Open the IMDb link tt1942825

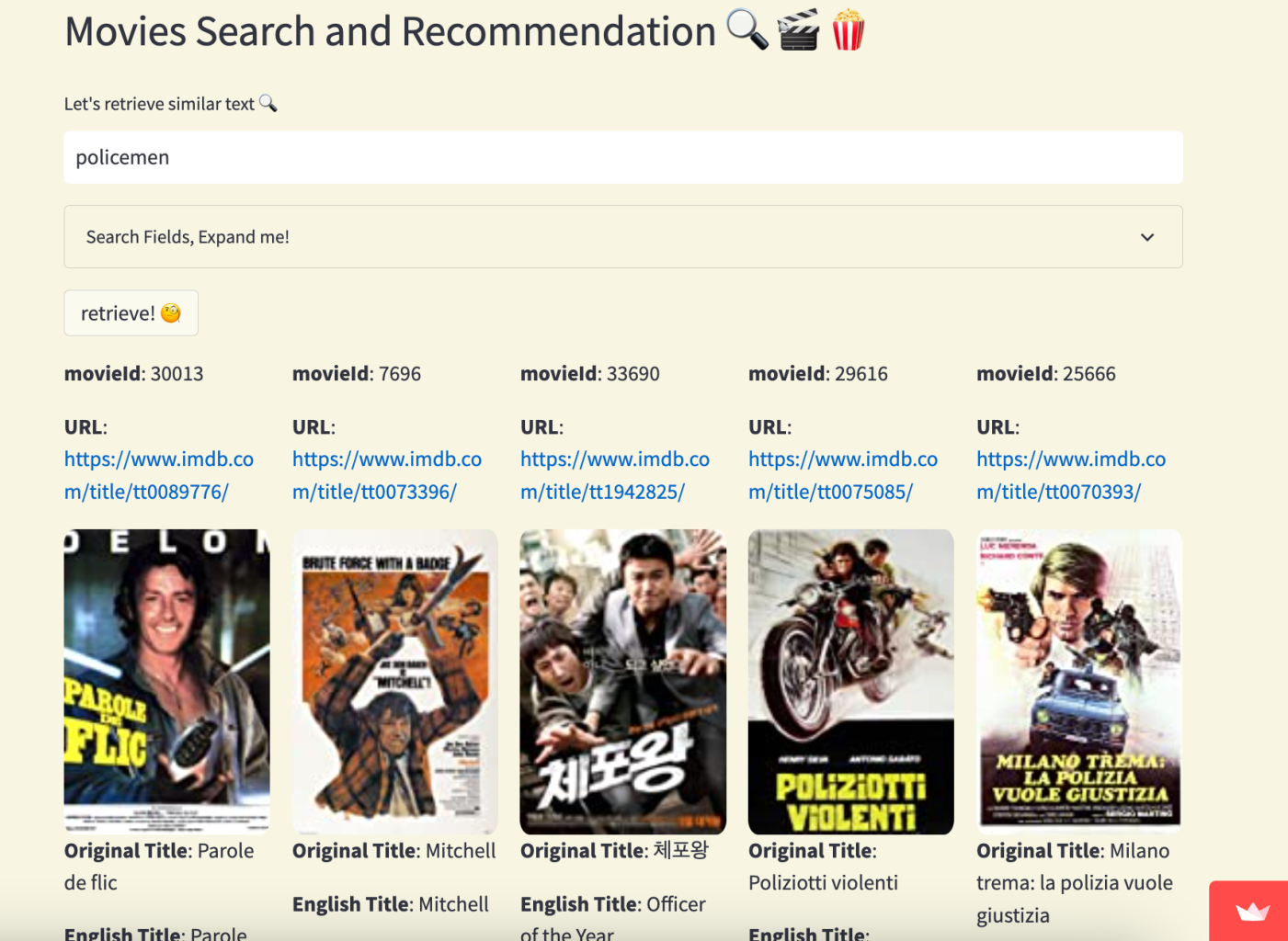click(614, 475)
